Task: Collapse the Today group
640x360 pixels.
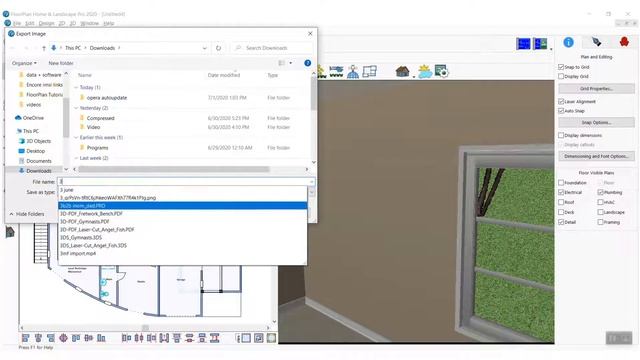Action: pos(76,87)
